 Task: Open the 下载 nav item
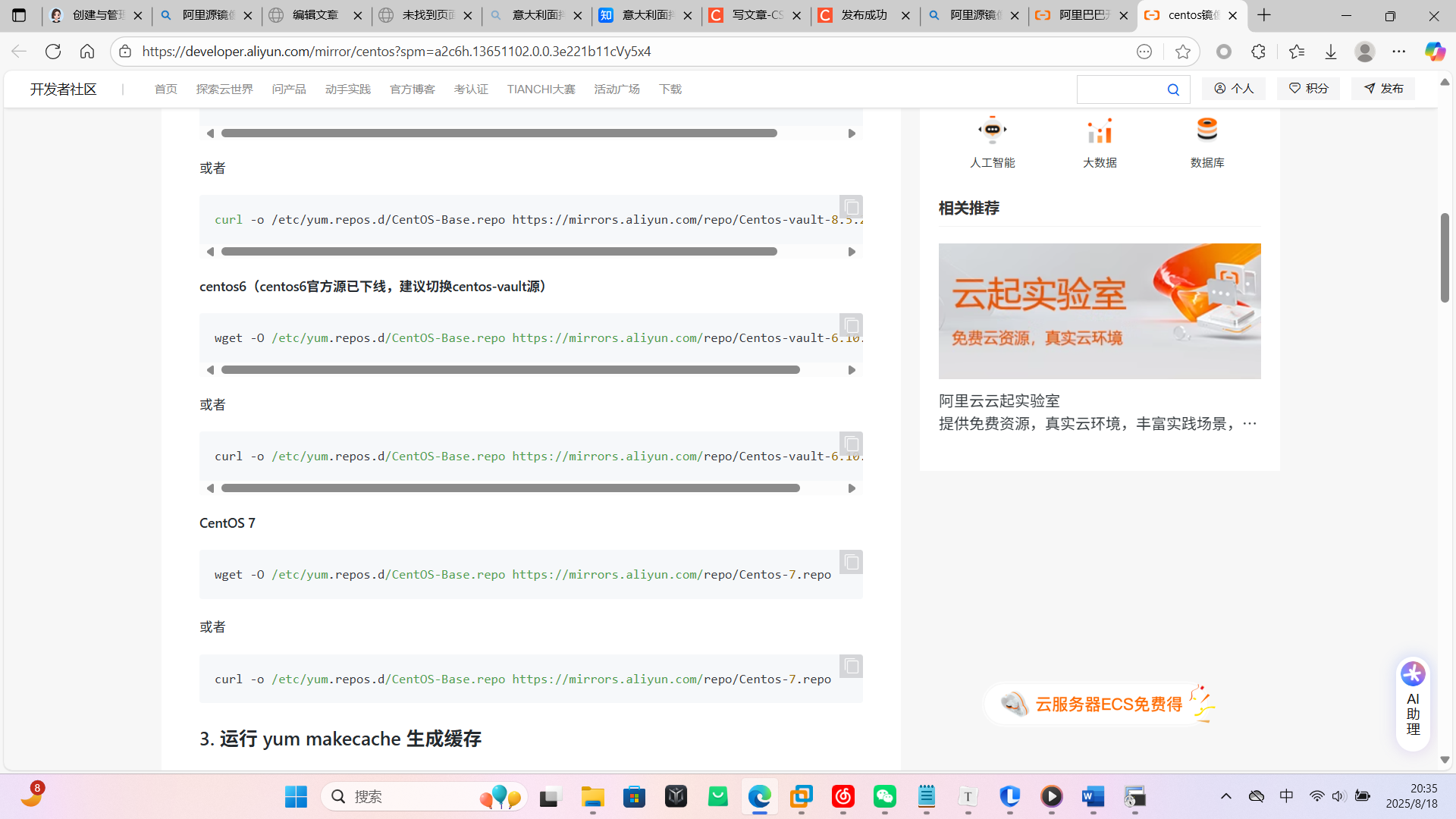tap(670, 89)
